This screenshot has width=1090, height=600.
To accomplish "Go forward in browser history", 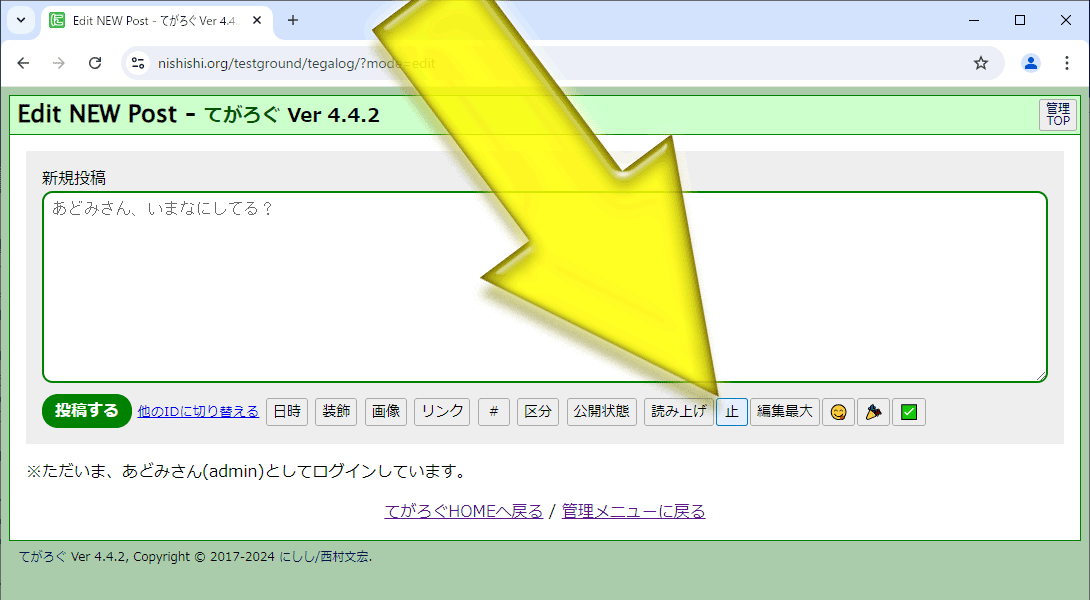I will coord(59,63).
